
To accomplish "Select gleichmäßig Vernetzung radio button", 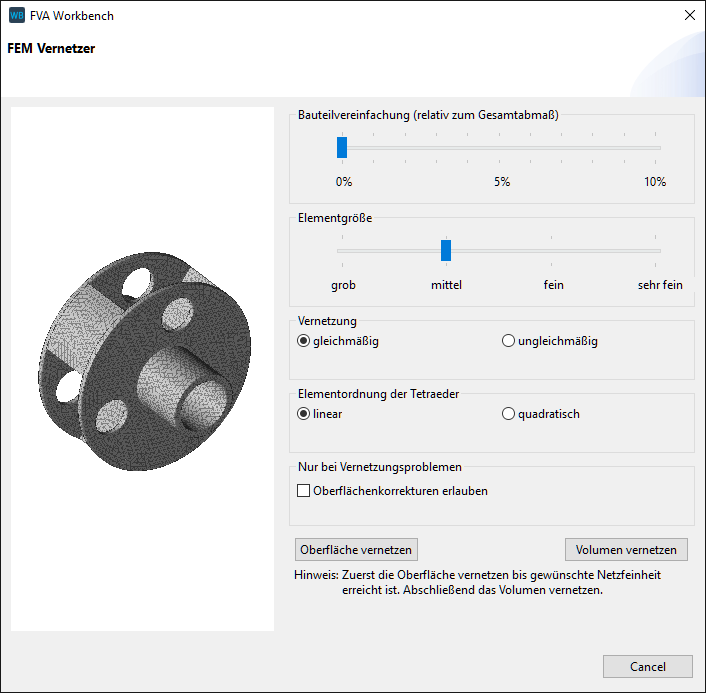I will [x=305, y=341].
